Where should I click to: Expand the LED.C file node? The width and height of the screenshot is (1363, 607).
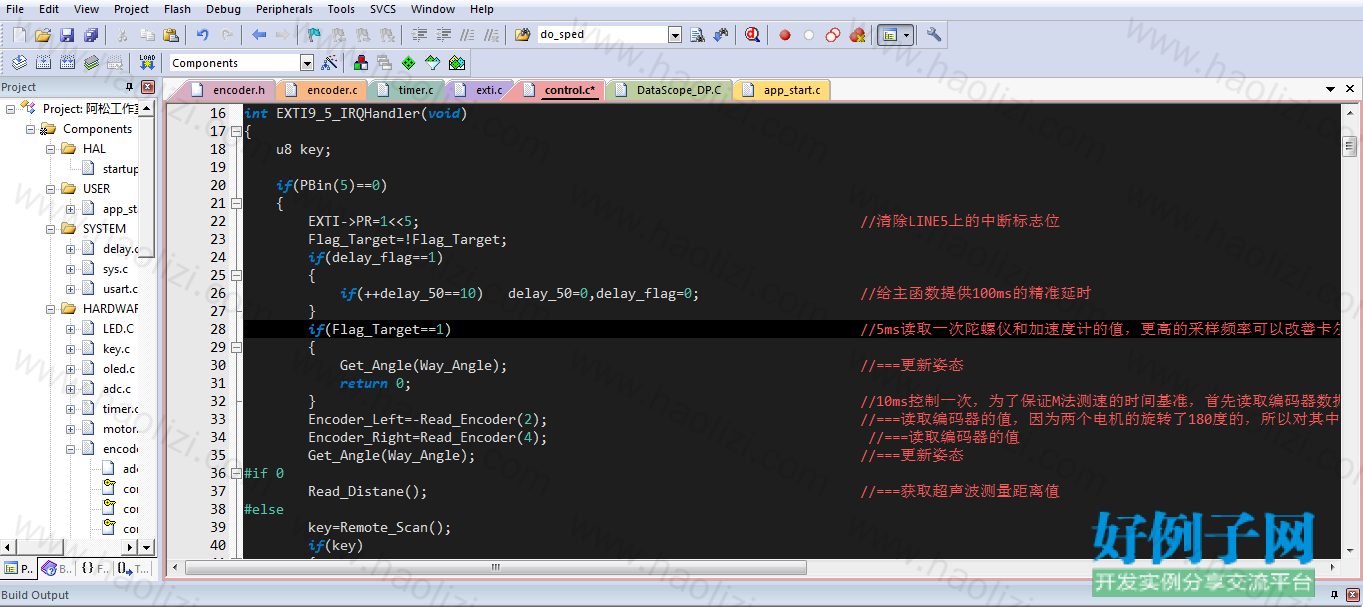tap(71, 329)
